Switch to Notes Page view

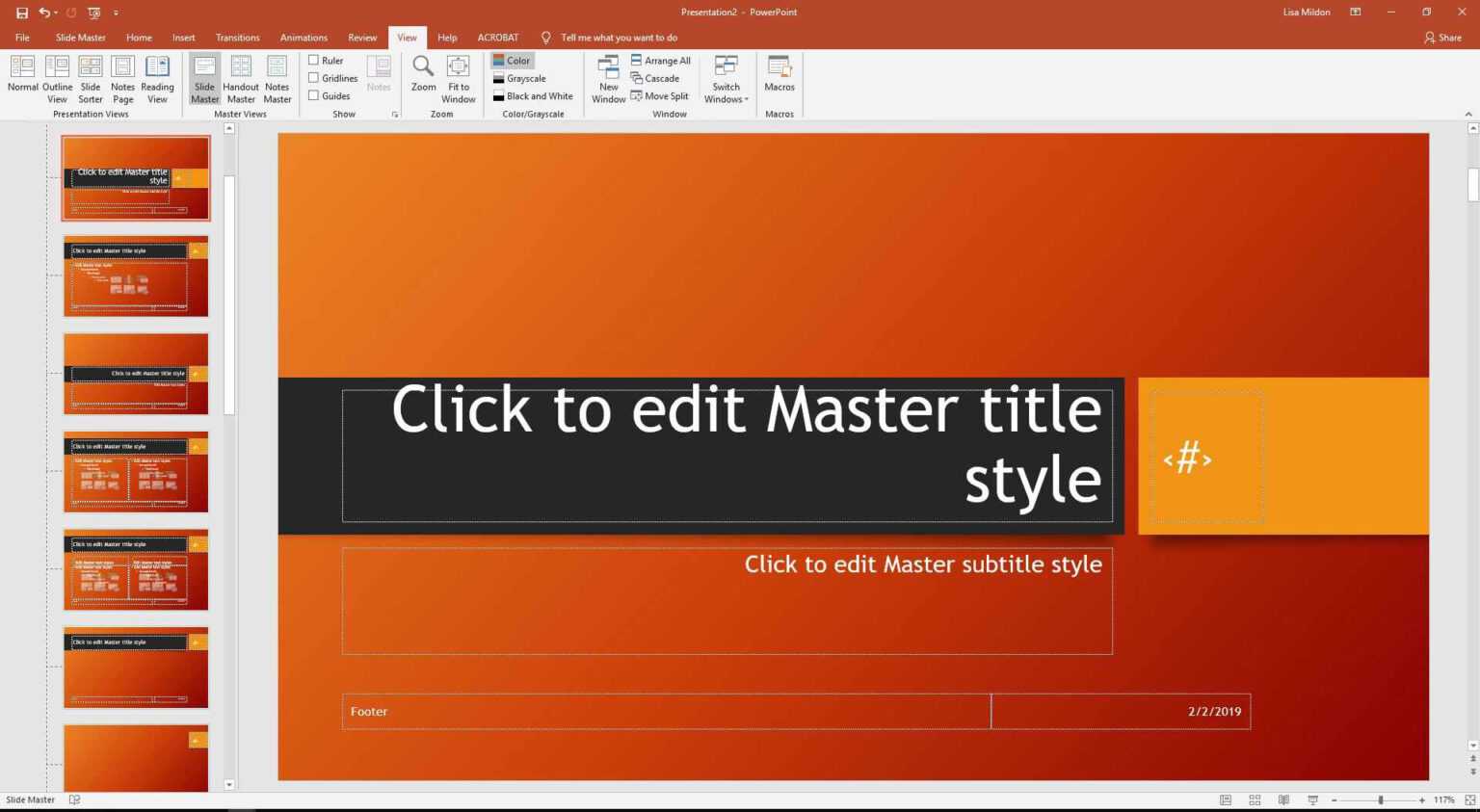[122, 77]
